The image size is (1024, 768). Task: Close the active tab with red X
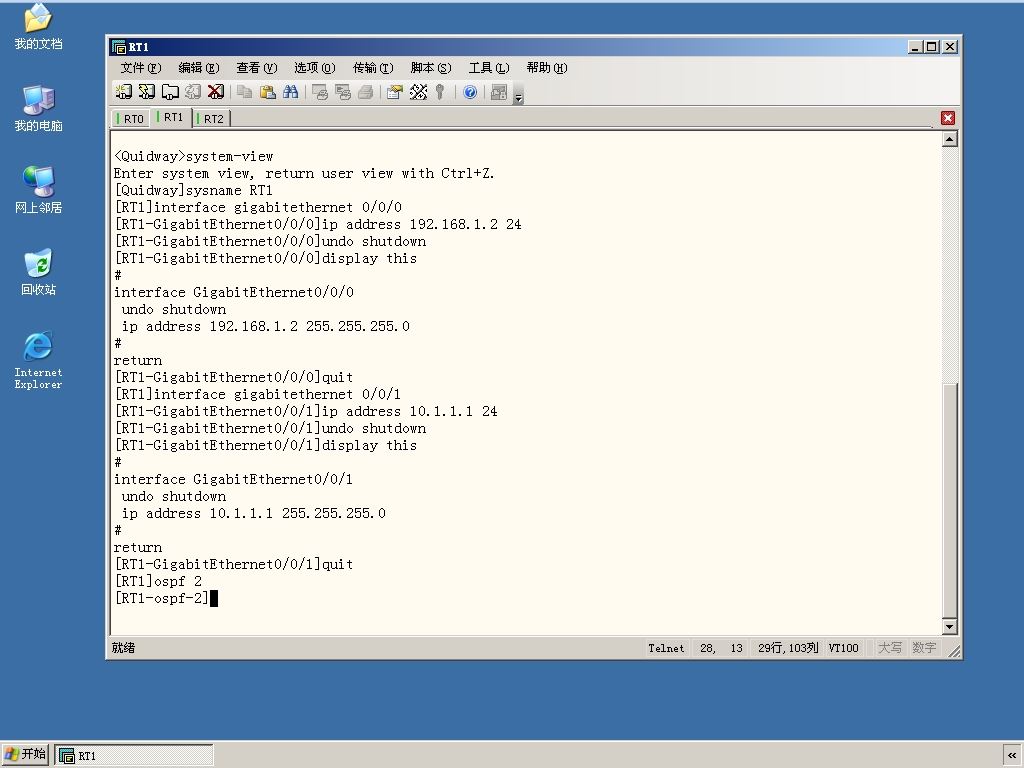948,118
